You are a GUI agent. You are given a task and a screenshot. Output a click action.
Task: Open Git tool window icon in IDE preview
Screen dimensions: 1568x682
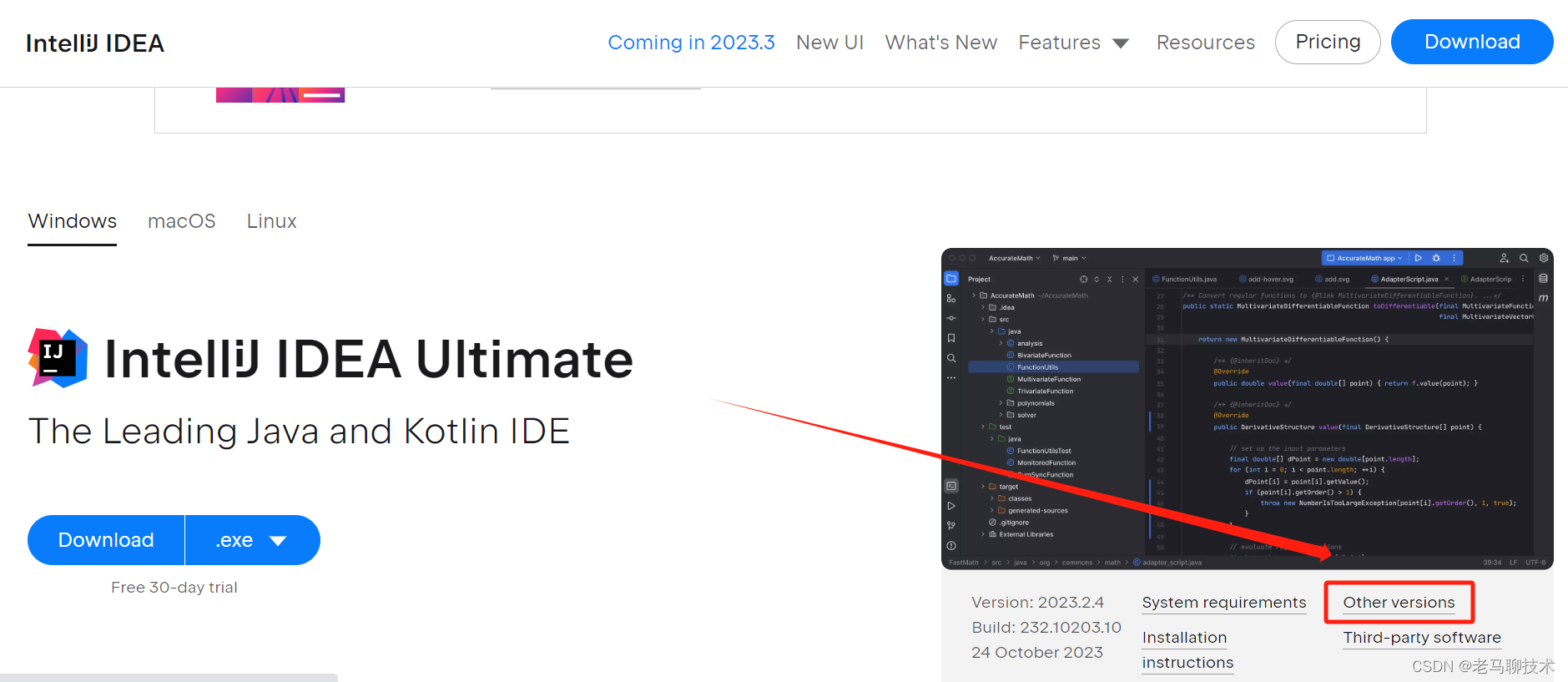tap(951, 525)
